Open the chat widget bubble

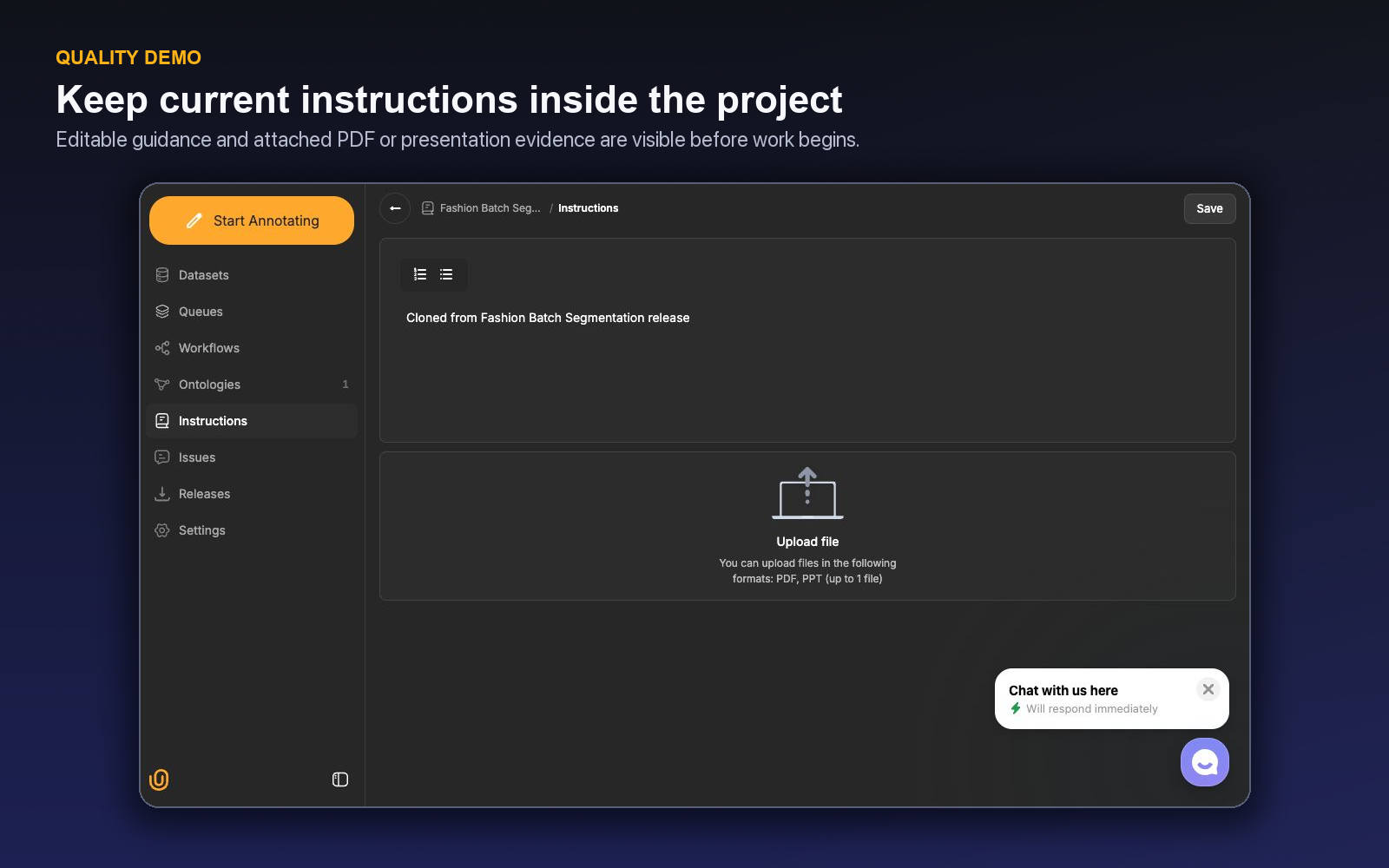(x=1205, y=762)
